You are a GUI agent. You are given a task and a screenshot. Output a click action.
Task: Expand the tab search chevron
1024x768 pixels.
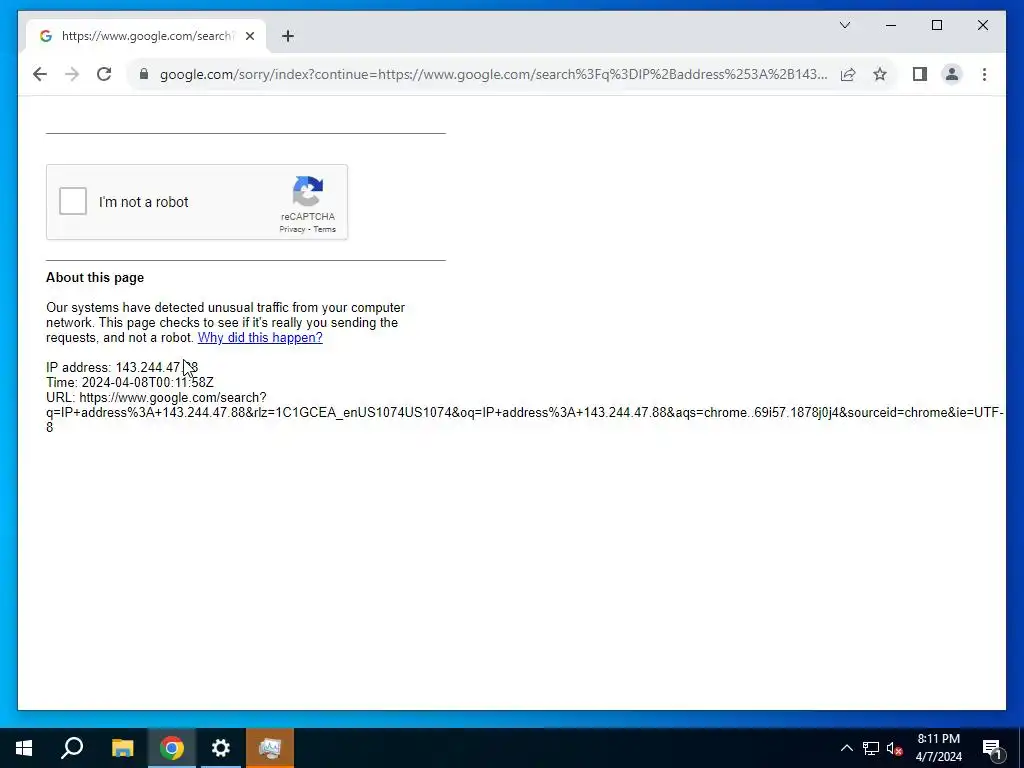coord(844,25)
